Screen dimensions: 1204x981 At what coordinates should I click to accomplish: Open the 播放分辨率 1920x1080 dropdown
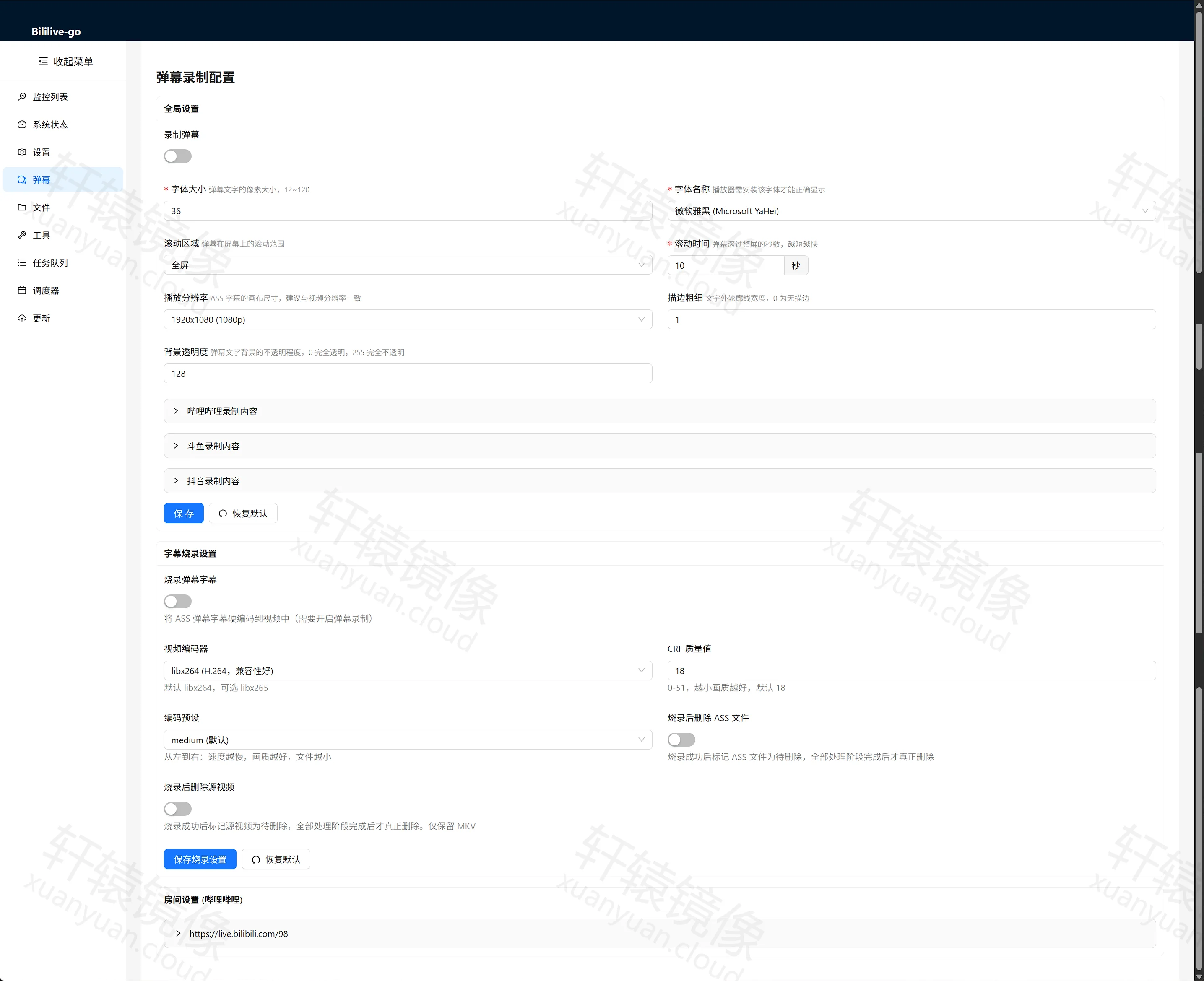tap(408, 319)
